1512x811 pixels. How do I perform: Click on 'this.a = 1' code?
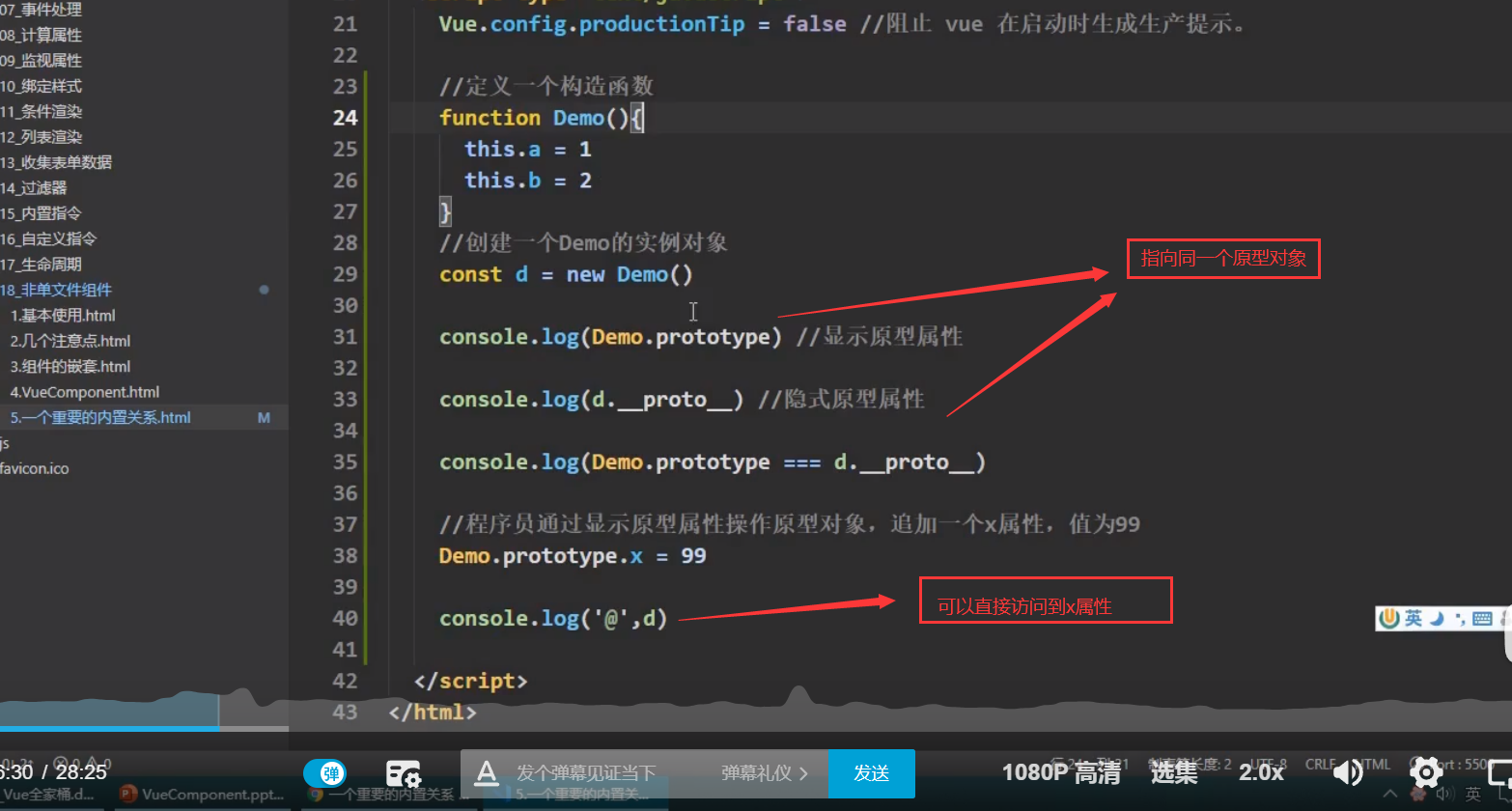(527, 150)
